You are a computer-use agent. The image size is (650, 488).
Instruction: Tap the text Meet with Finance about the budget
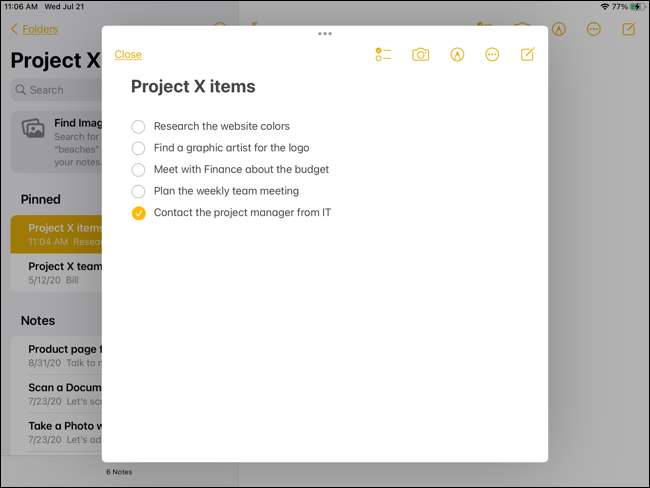pos(241,169)
